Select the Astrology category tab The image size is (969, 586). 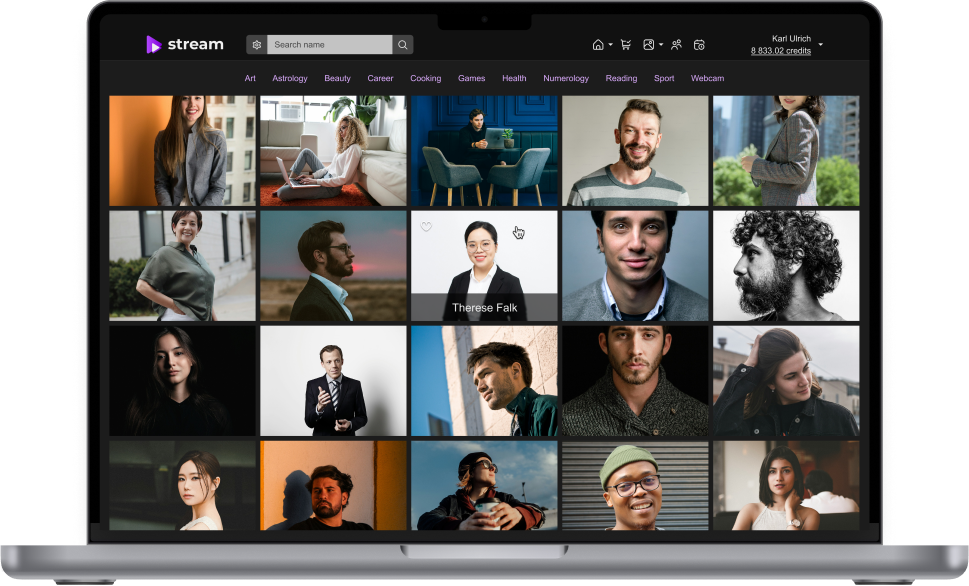[x=290, y=78]
